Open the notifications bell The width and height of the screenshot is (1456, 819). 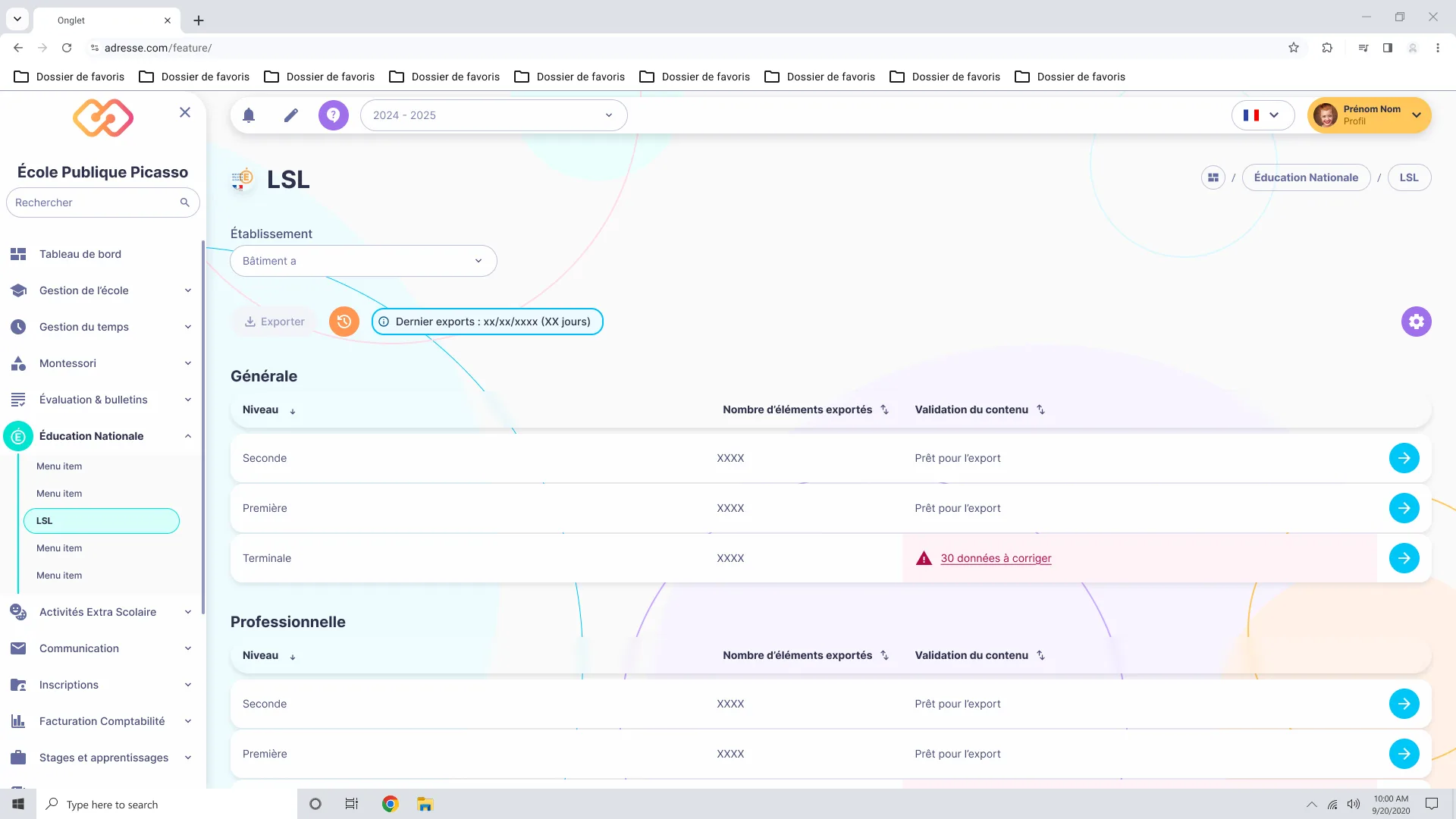249,115
